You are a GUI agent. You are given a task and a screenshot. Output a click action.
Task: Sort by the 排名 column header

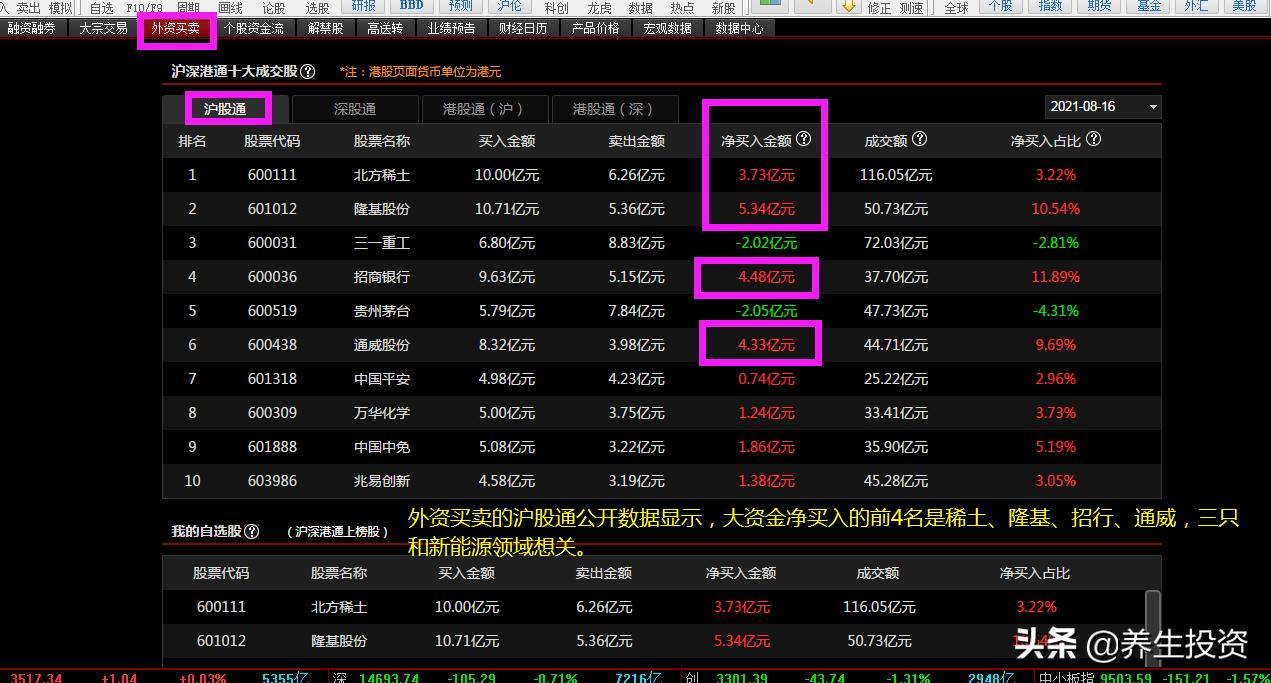coord(192,141)
